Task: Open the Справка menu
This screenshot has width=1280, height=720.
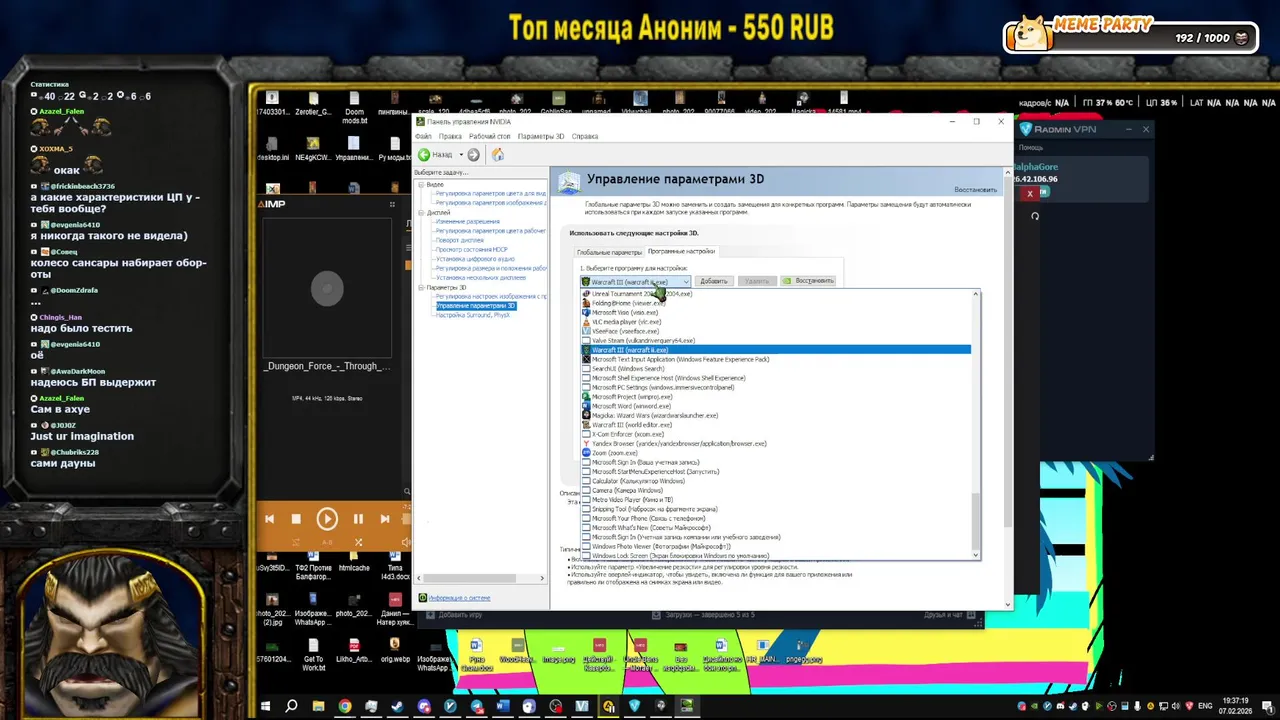Action: [x=584, y=136]
